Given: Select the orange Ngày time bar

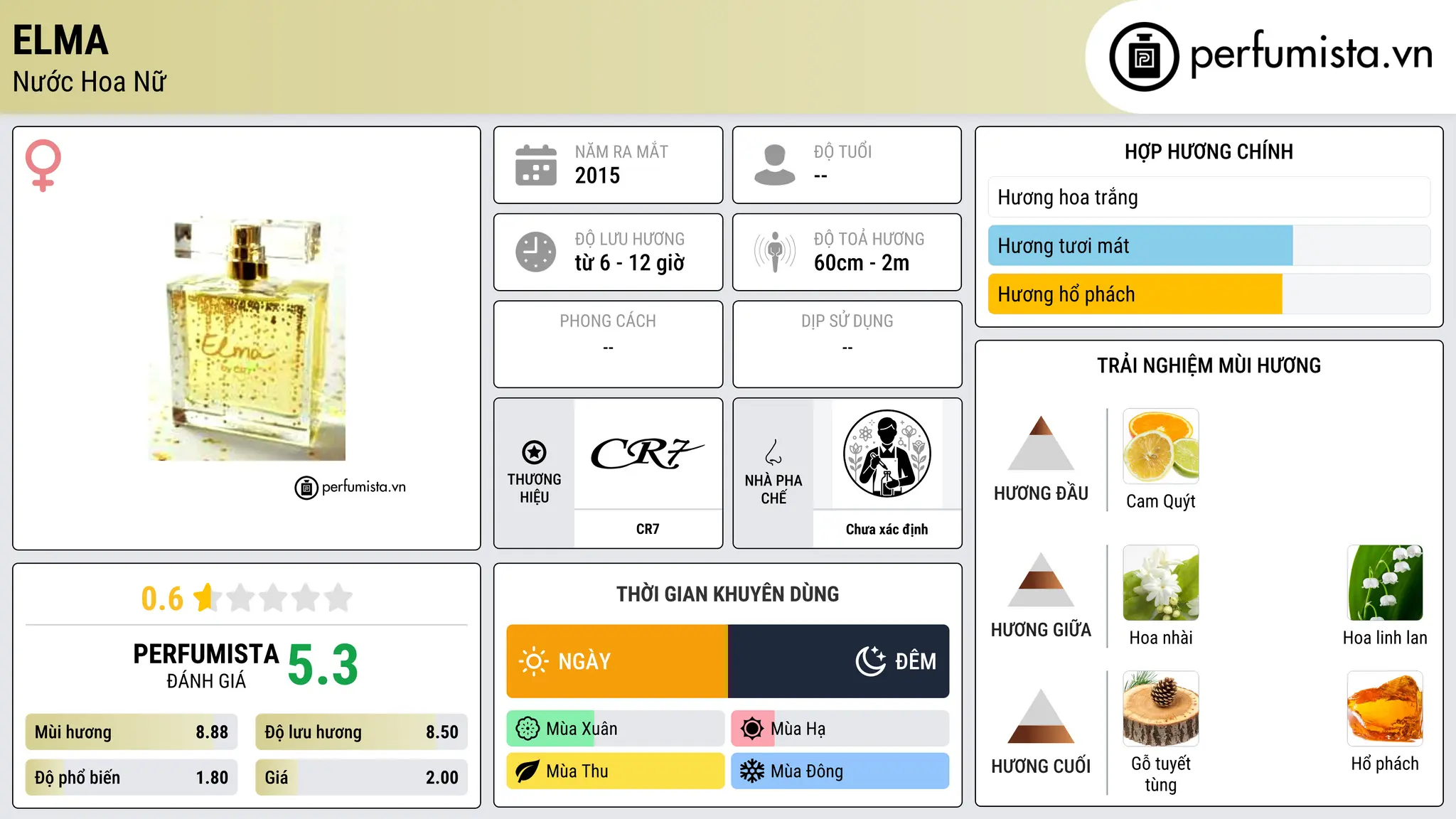Looking at the screenshot, I should (617, 661).
